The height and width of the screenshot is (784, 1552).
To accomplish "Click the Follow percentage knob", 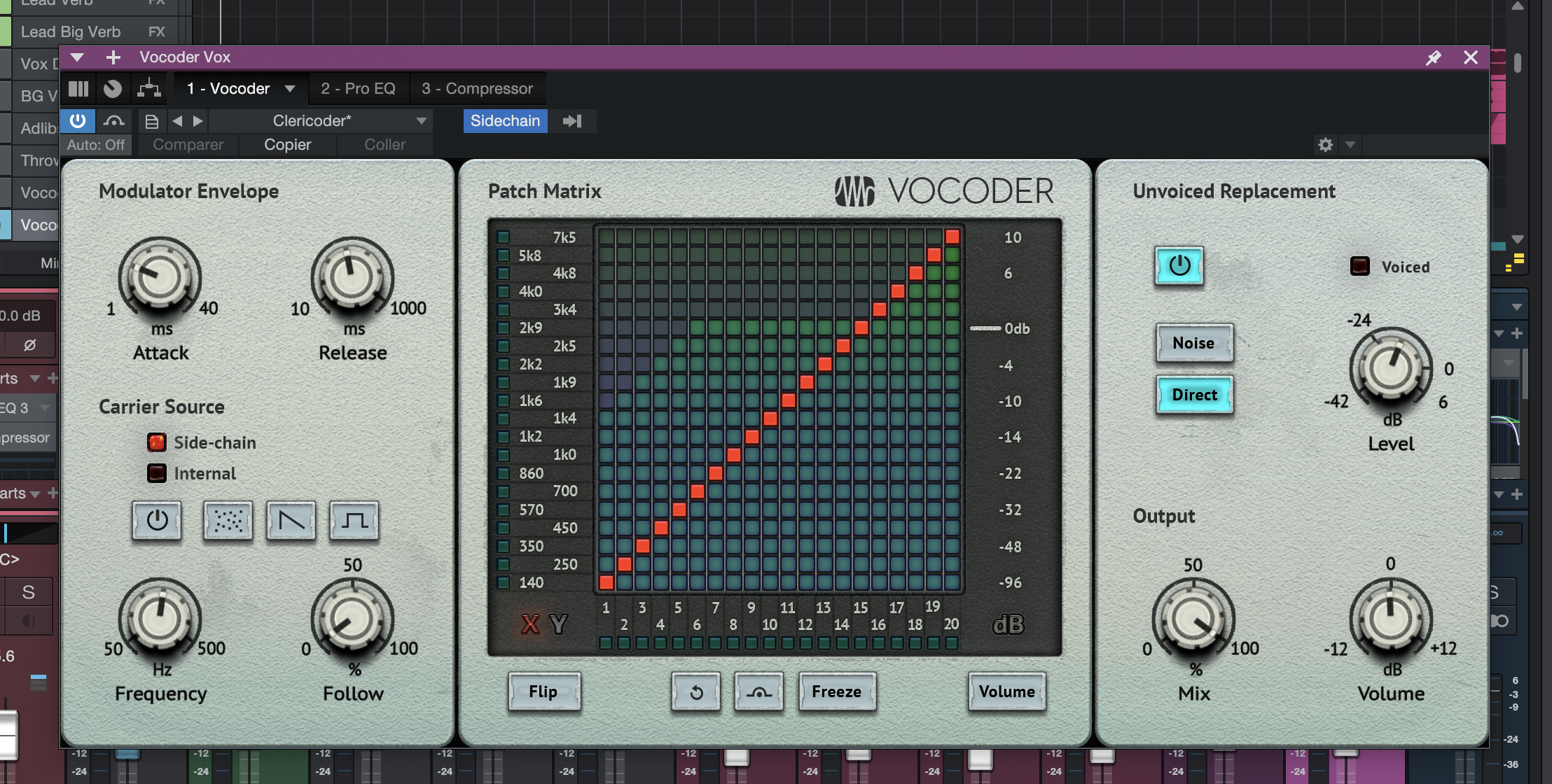I will (x=352, y=618).
